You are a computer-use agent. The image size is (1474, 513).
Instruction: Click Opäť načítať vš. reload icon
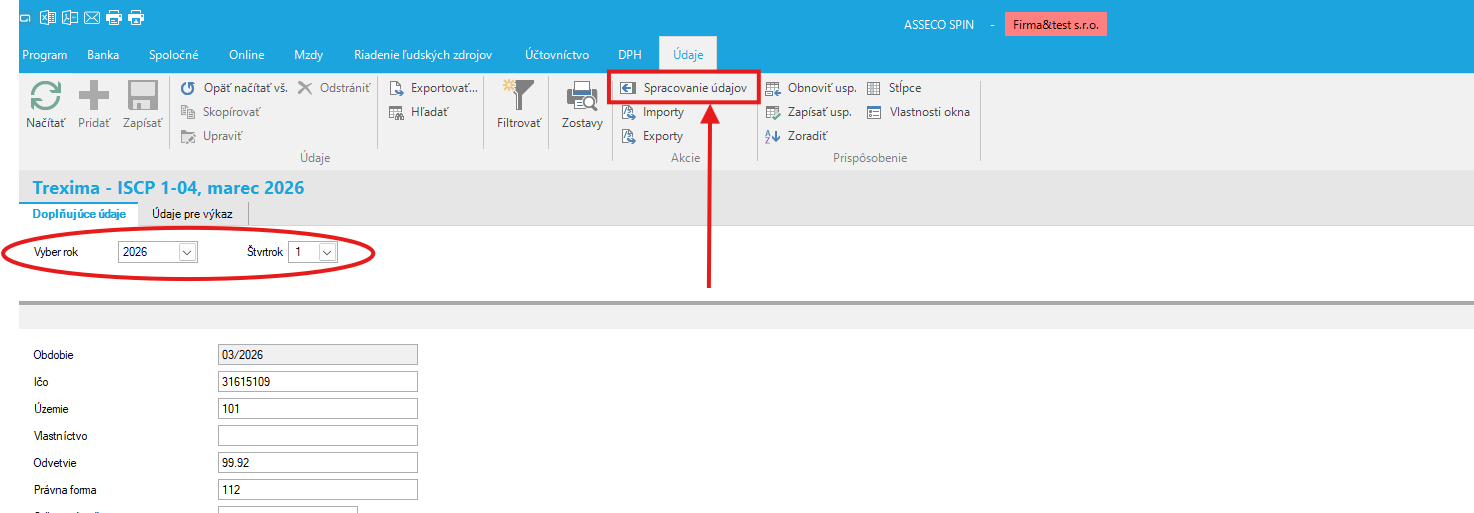(x=187, y=88)
